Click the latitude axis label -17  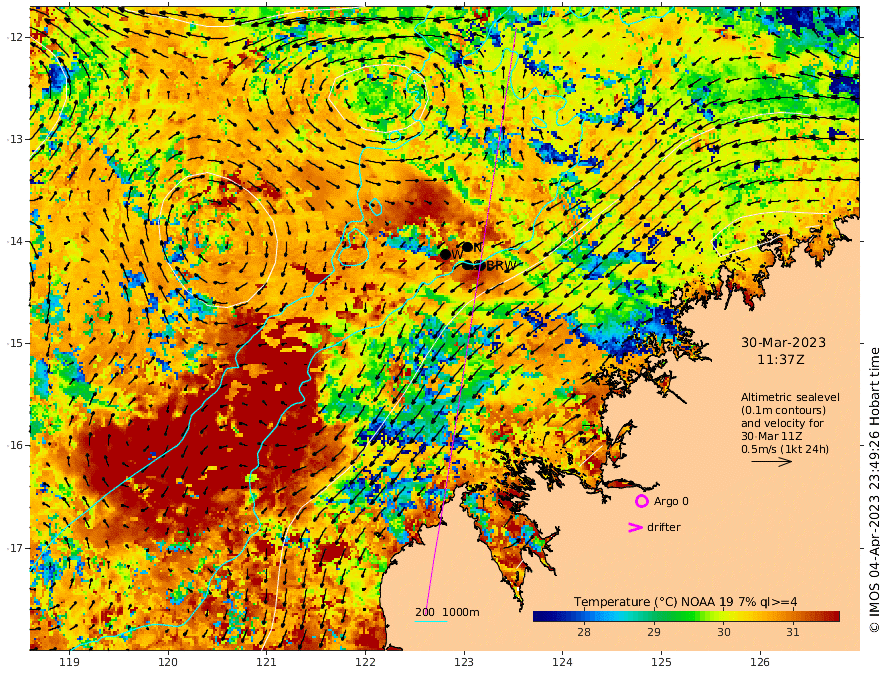click(15, 548)
